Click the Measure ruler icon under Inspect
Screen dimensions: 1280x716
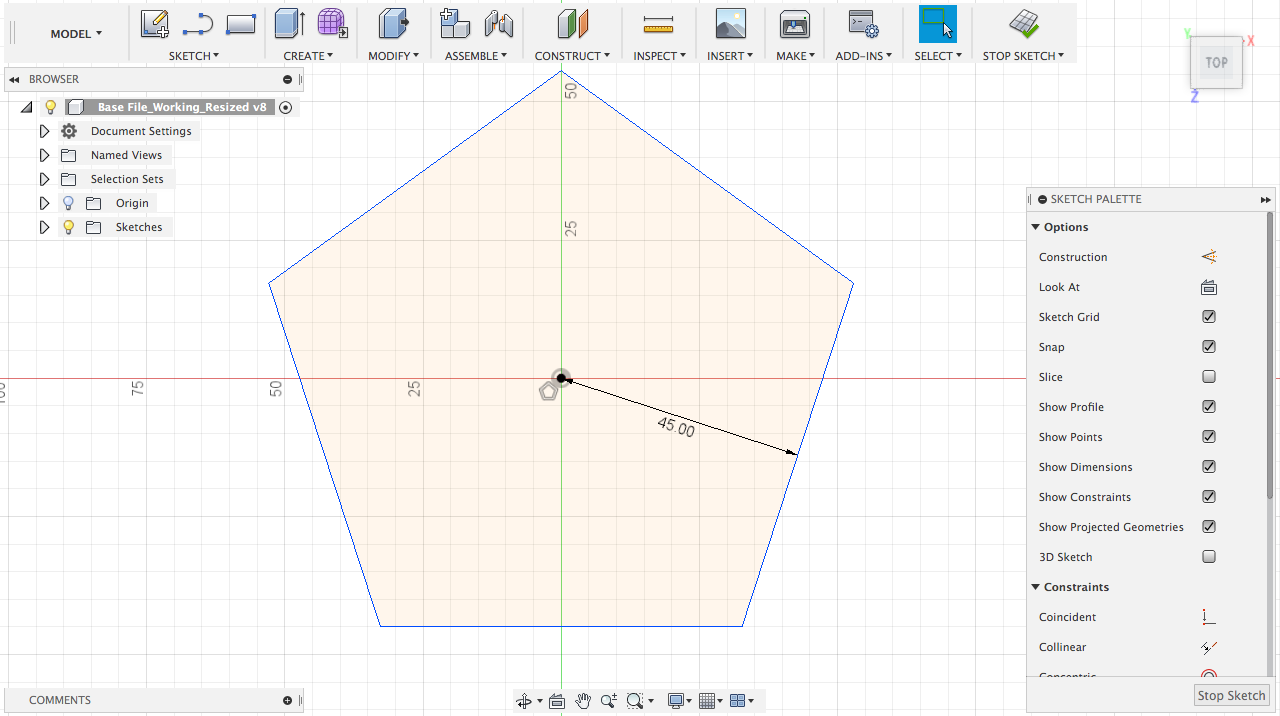pos(659,24)
